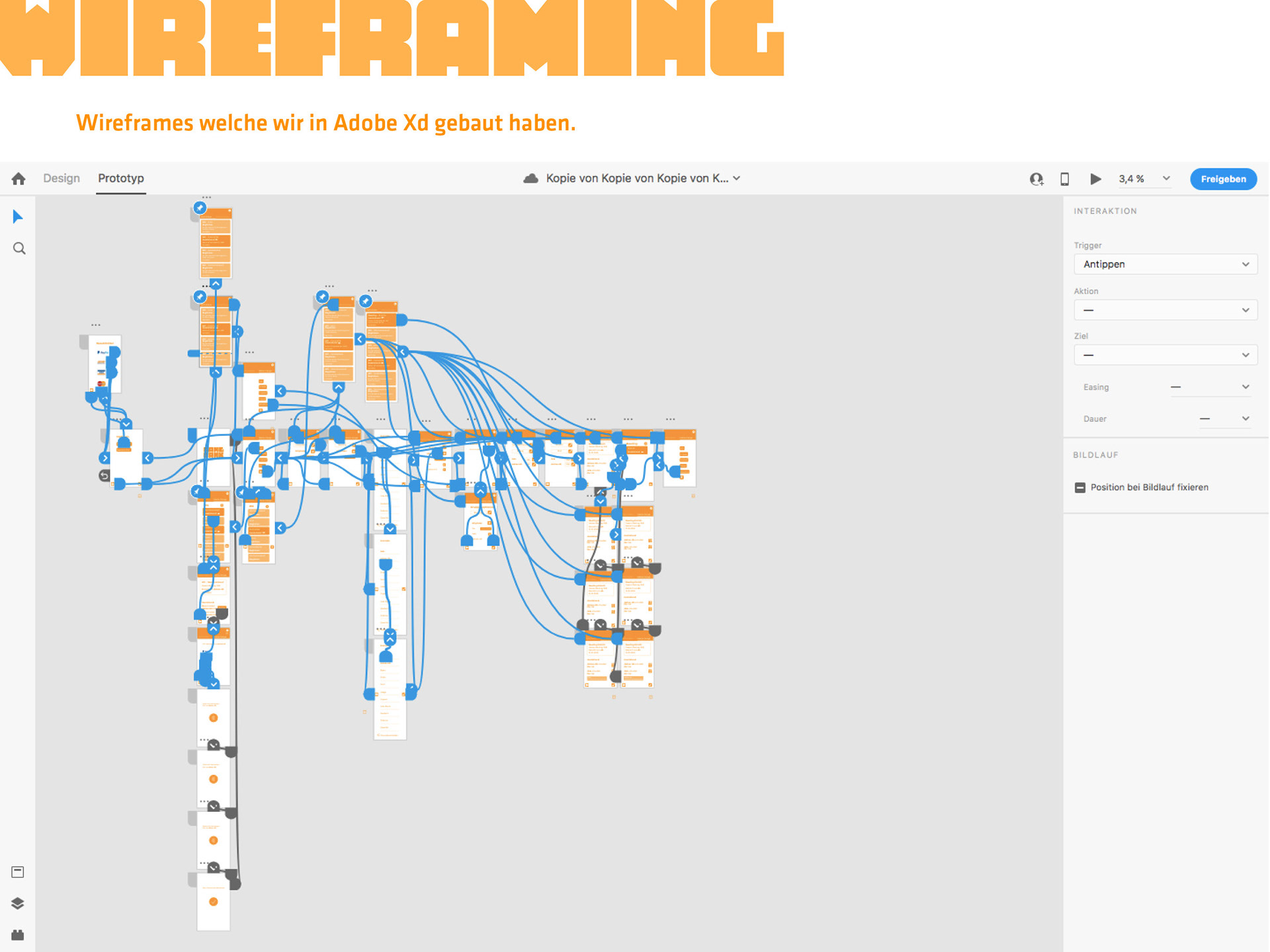Switch to the Design tab
The width and height of the screenshot is (1270, 952).
tap(62, 178)
